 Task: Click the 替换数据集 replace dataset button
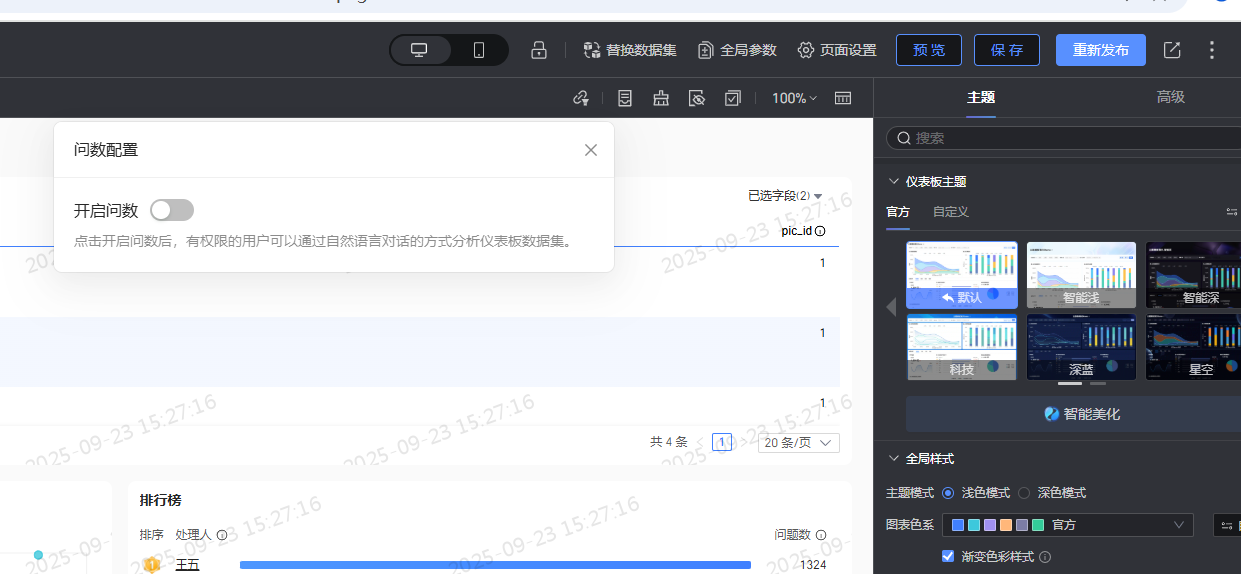(x=630, y=50)
